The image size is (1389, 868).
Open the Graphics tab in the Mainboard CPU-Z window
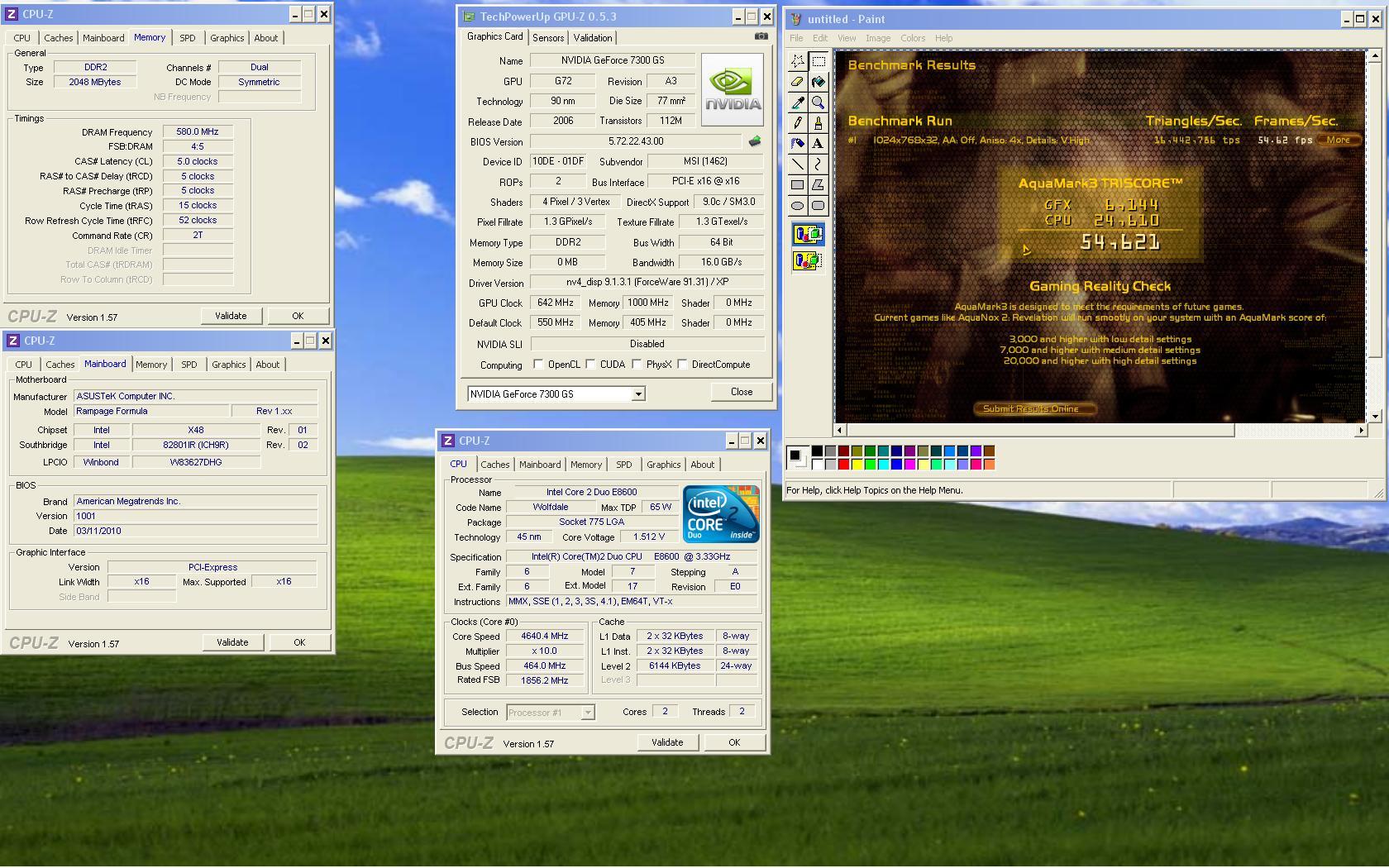(x=228, y=365)
